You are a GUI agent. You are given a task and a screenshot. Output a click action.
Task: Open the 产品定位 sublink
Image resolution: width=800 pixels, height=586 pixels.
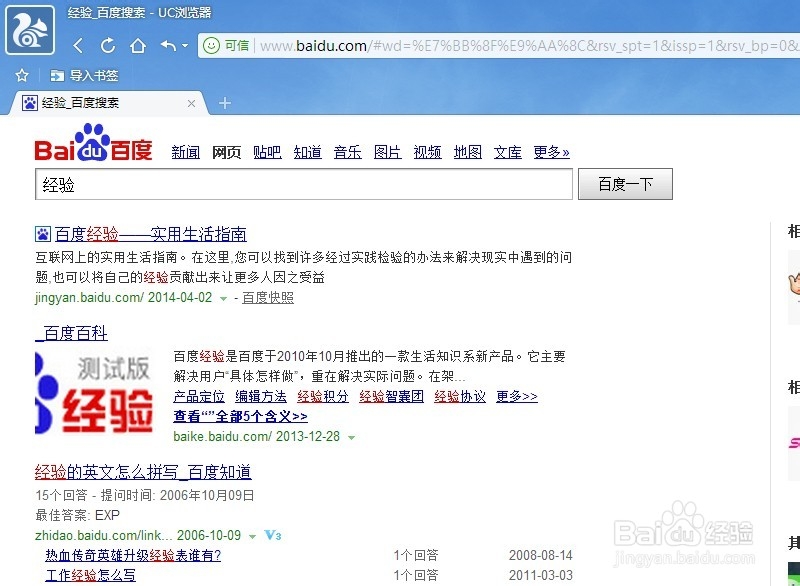(x=199, y=396)
